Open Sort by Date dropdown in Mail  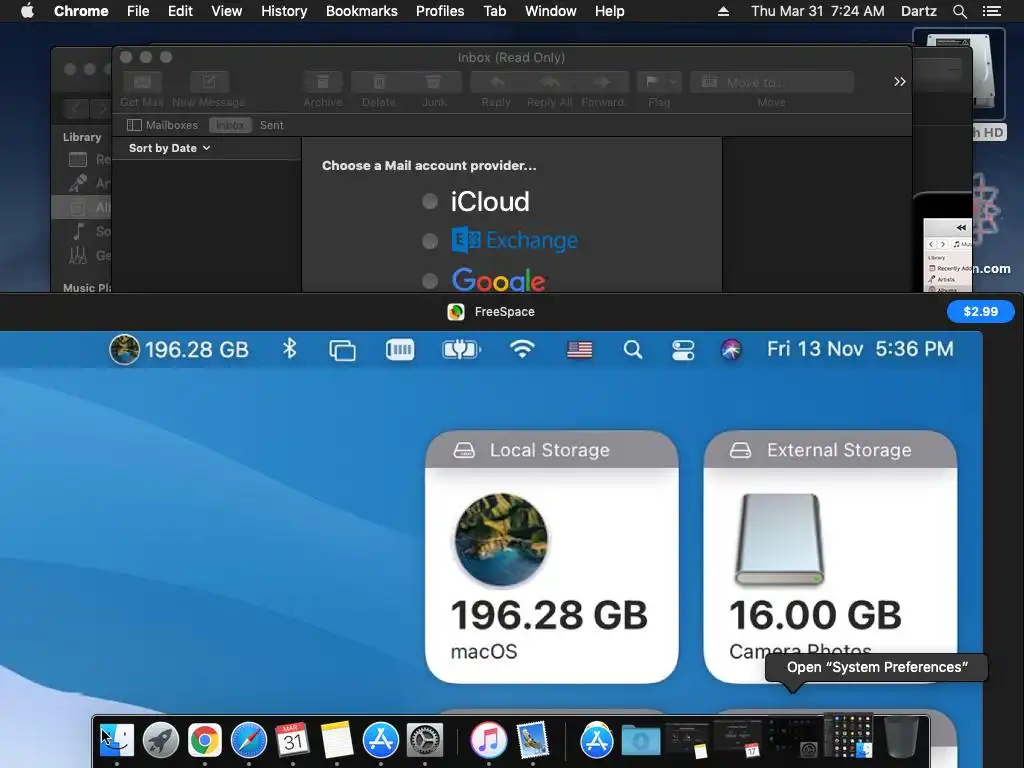click(169, 148)
